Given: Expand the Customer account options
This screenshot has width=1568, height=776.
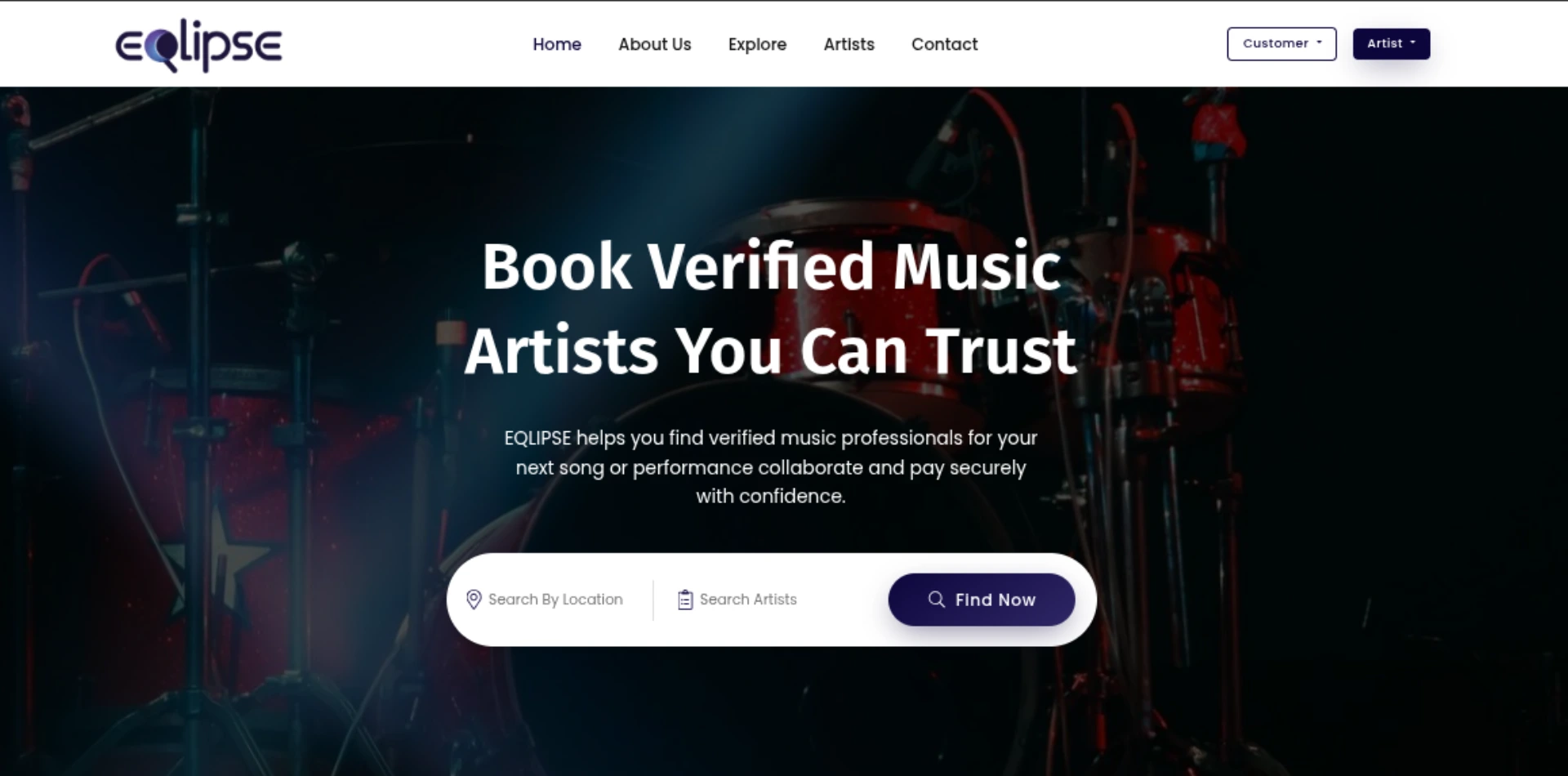Looking at the screenshot, I should point(1281,43).
